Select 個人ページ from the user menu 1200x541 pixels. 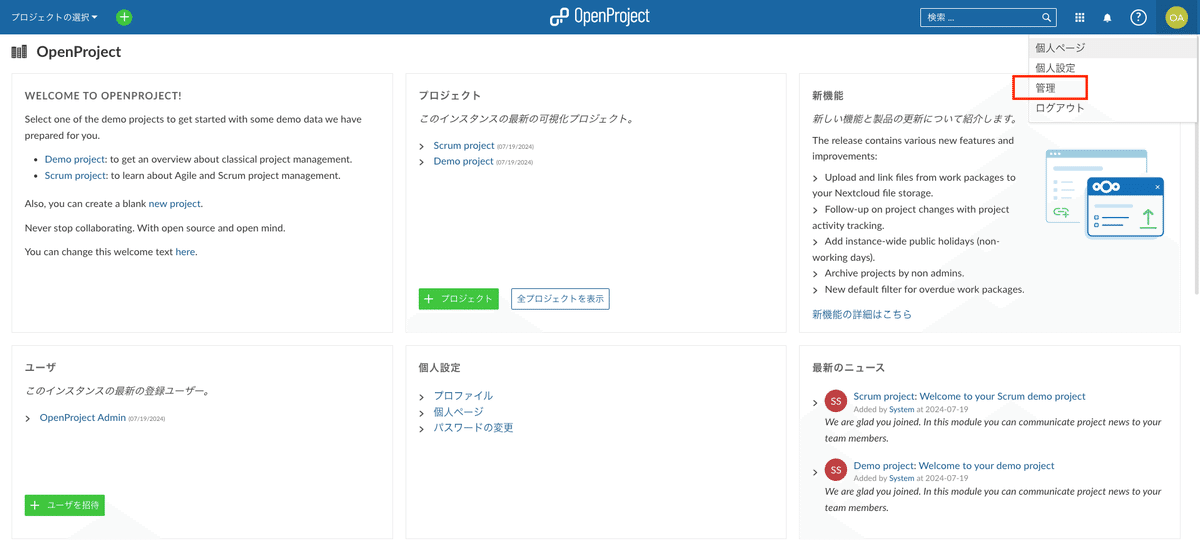pyautogui.click(x=1113, y=47)
